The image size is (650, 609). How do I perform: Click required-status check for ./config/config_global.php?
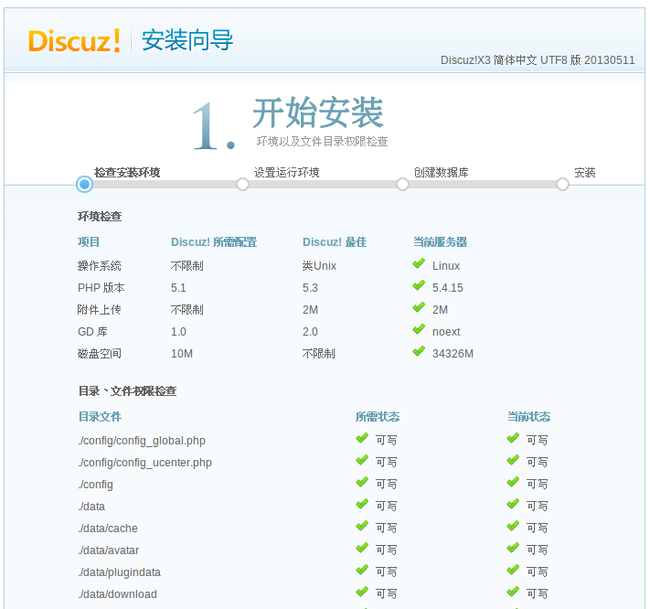coord(362,438)
